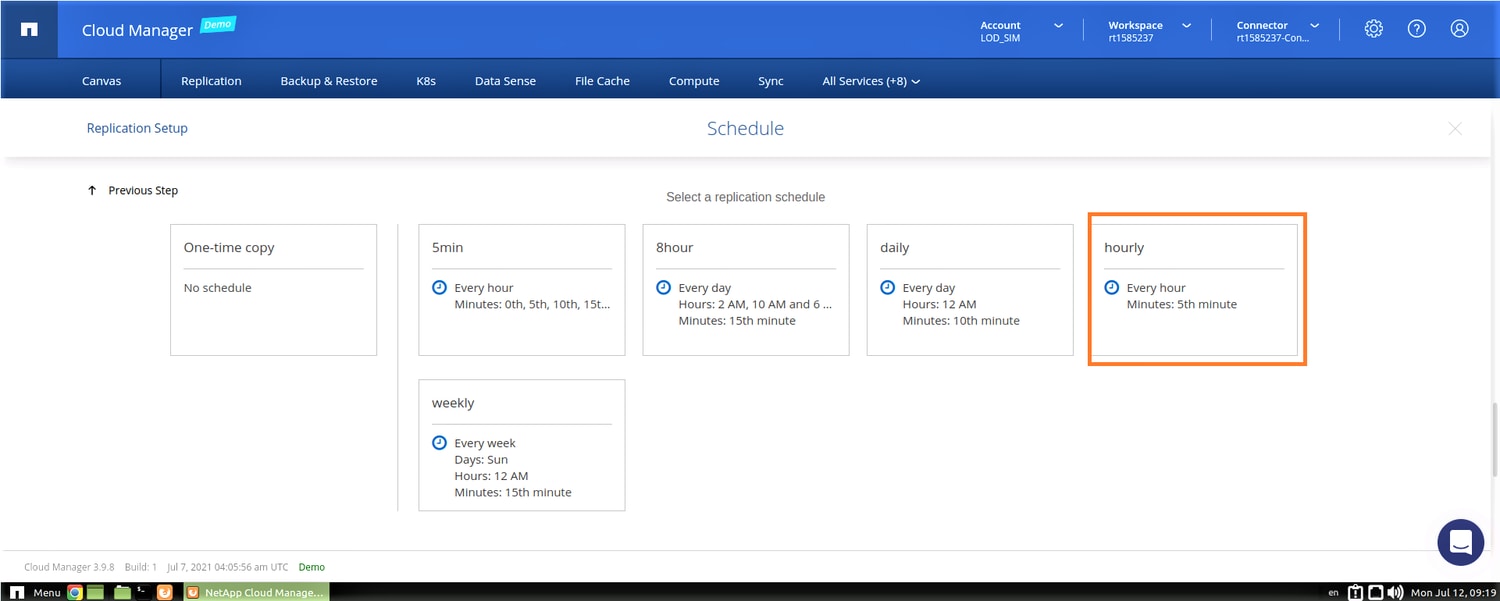This screenshot has width=1500, height=601.
Task: Go to the Backup & Restore tab
Action: [329, 81]
